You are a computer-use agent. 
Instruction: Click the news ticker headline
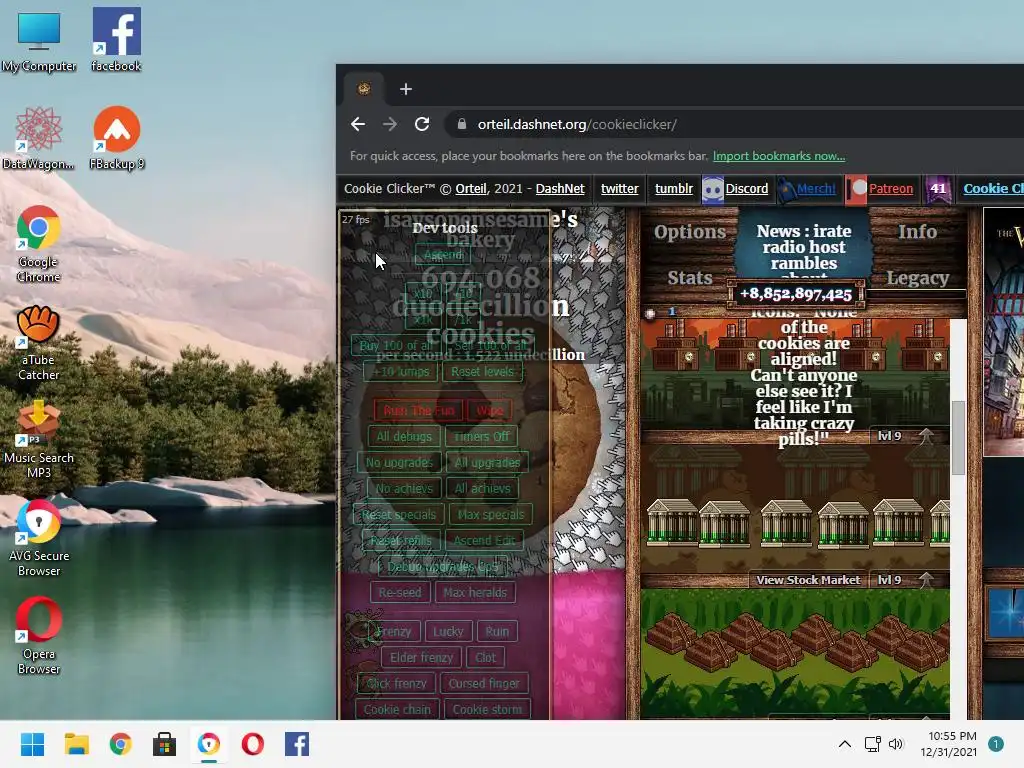pos(804,247)
